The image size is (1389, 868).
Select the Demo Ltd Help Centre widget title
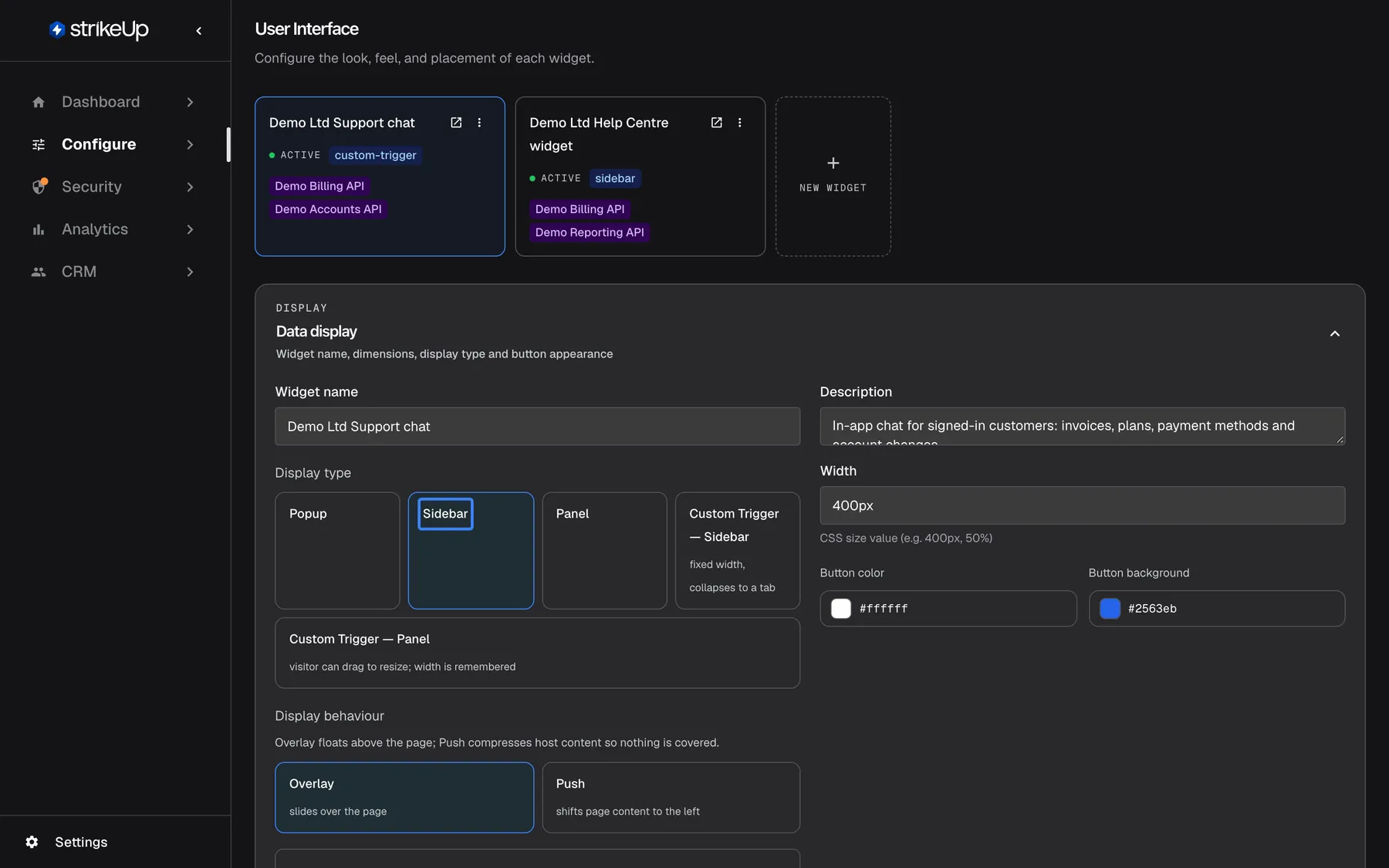pos(599,134)
